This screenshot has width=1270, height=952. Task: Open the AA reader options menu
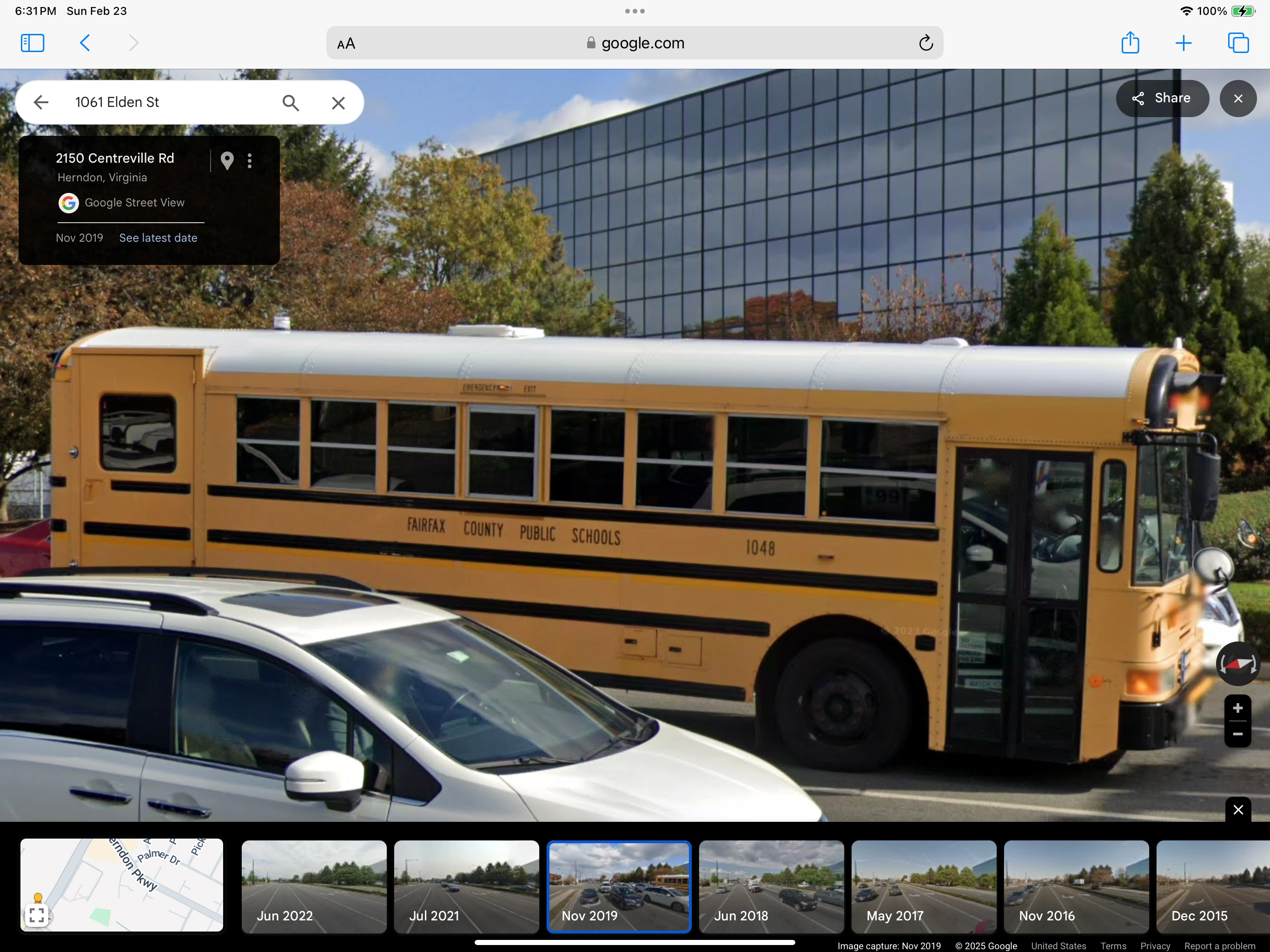346,44
